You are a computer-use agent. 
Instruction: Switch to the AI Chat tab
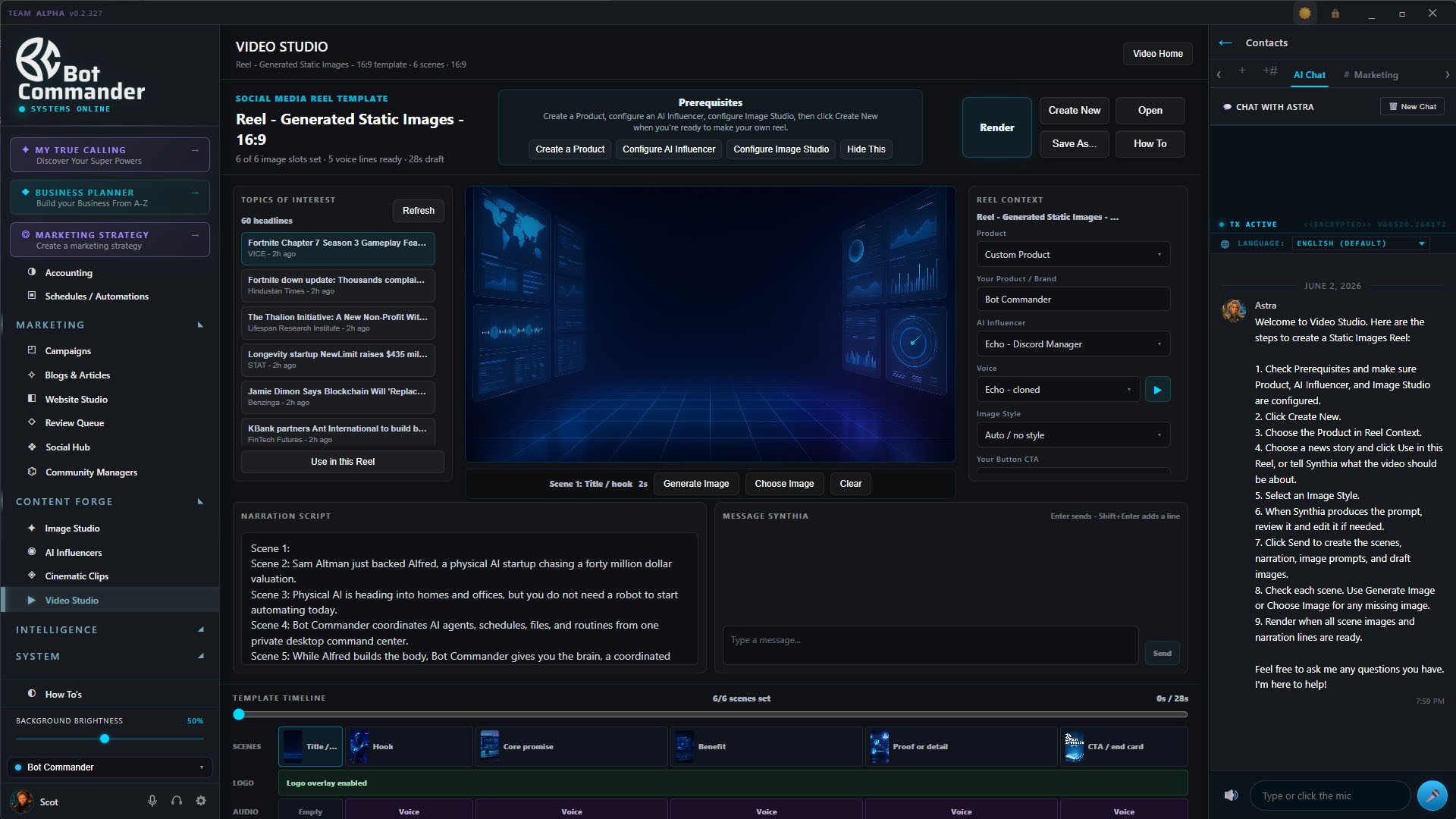1309,74
